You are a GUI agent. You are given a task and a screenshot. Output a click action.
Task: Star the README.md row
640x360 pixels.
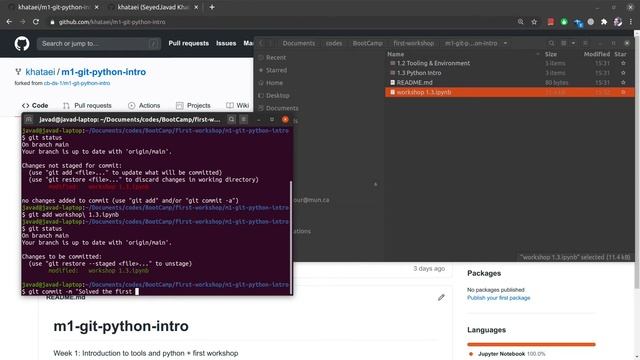pyautogui.click(x=623, y=82)
